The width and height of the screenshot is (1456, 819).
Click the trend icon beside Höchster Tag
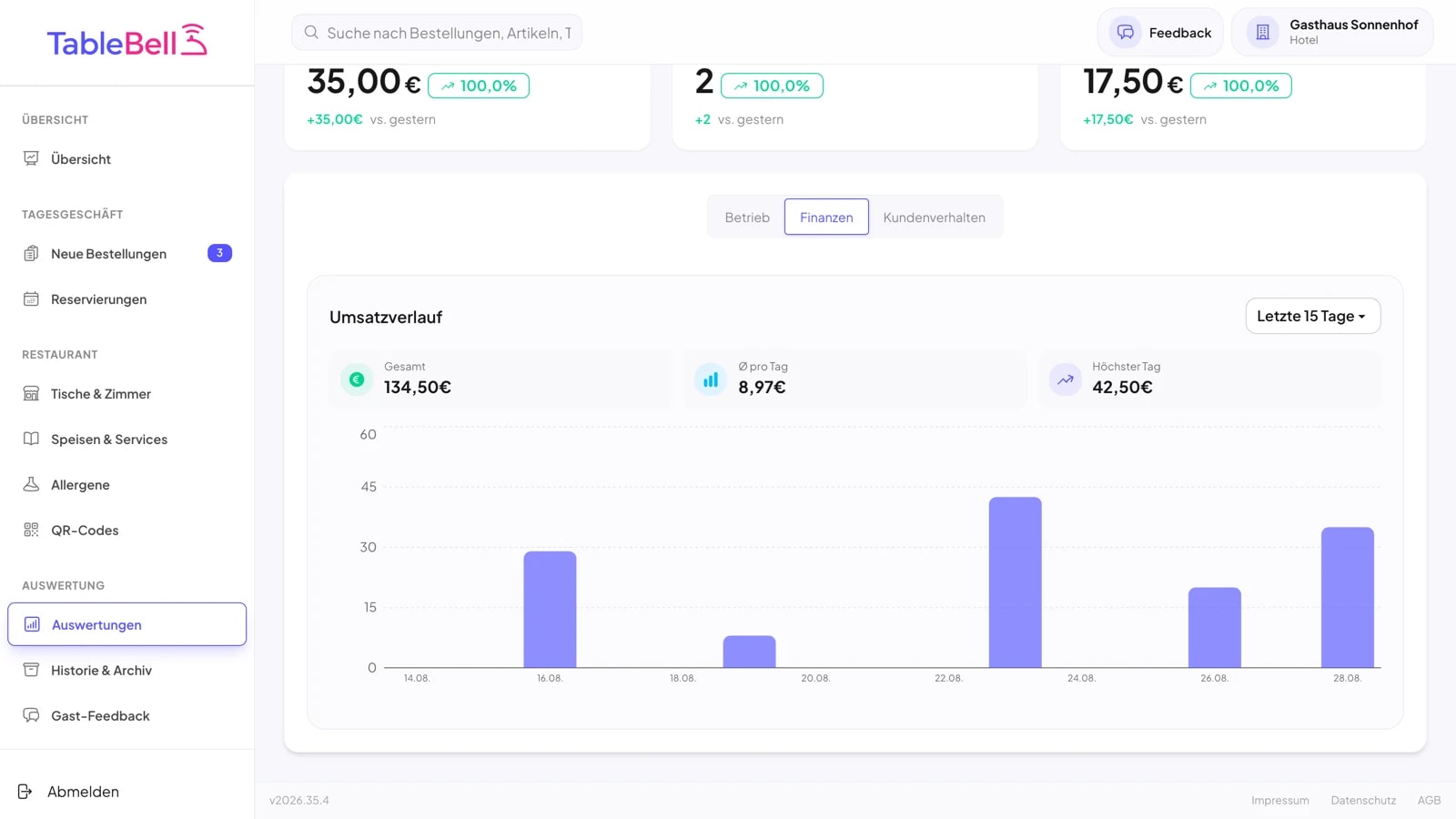1066,379
